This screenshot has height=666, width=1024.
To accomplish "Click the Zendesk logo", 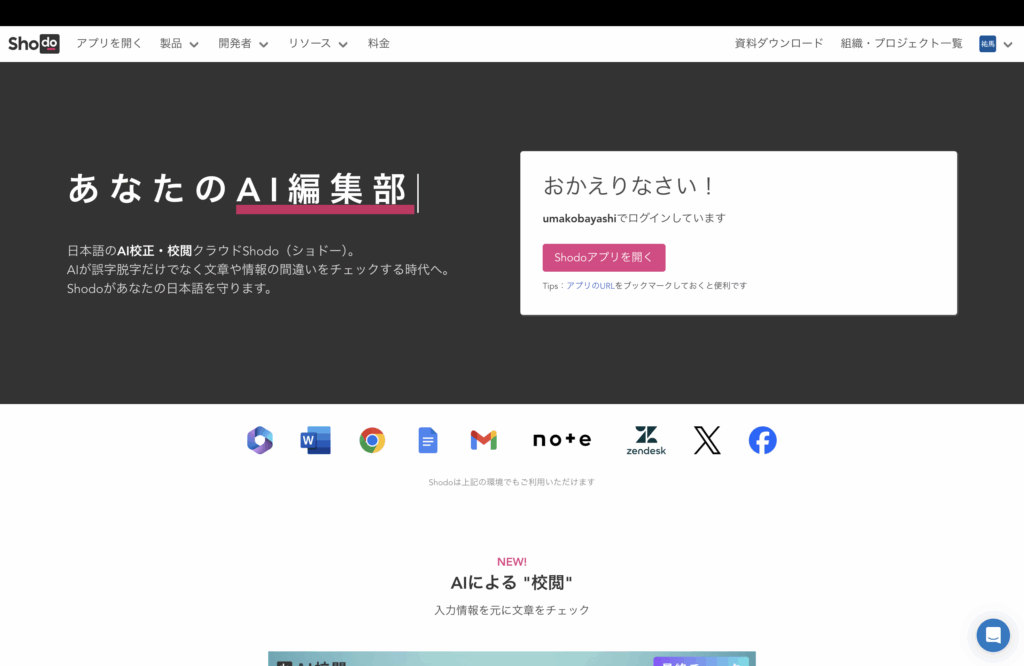I will (646, 440).
